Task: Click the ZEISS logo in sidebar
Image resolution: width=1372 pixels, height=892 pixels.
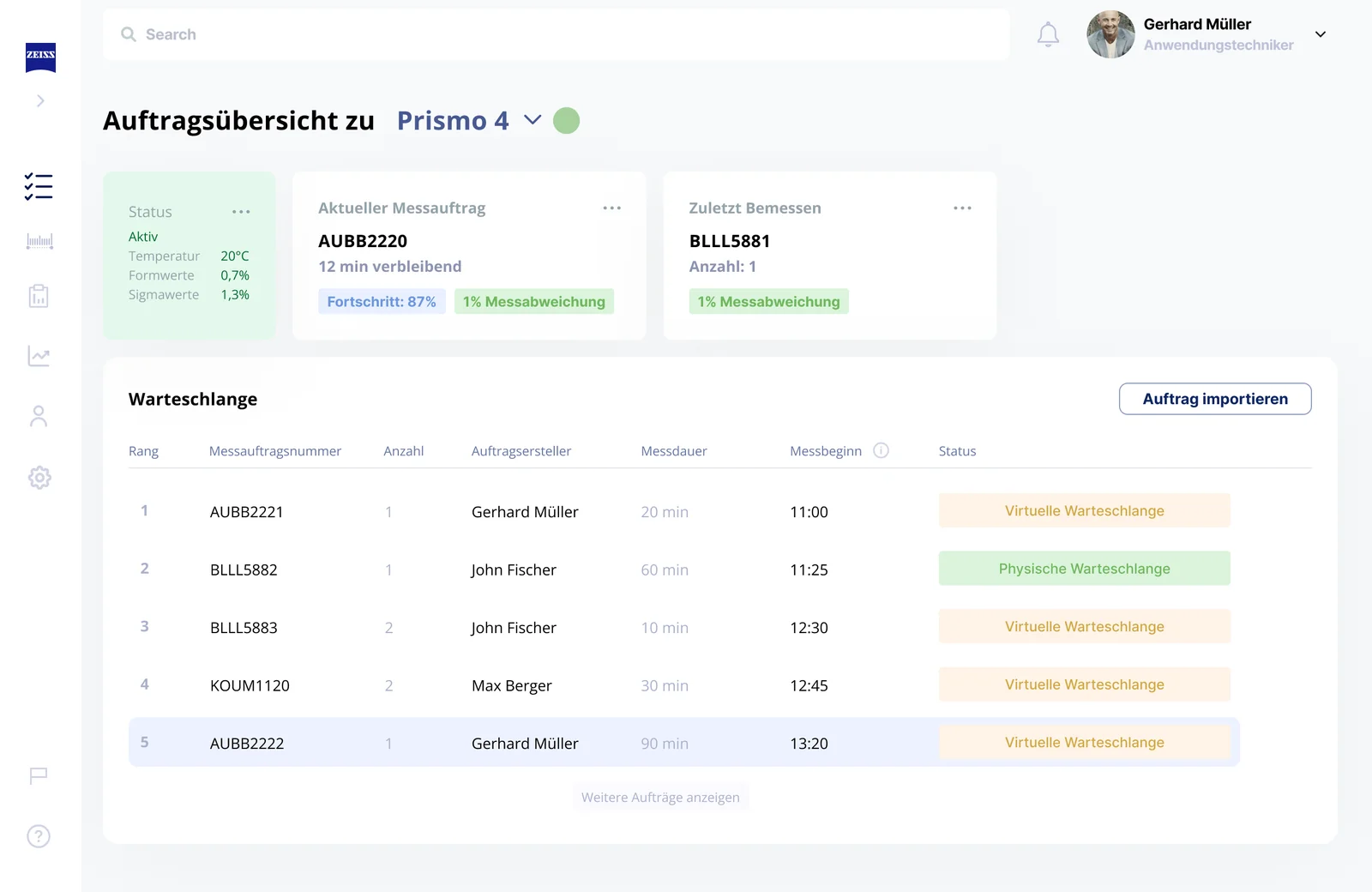Action: 40,57
